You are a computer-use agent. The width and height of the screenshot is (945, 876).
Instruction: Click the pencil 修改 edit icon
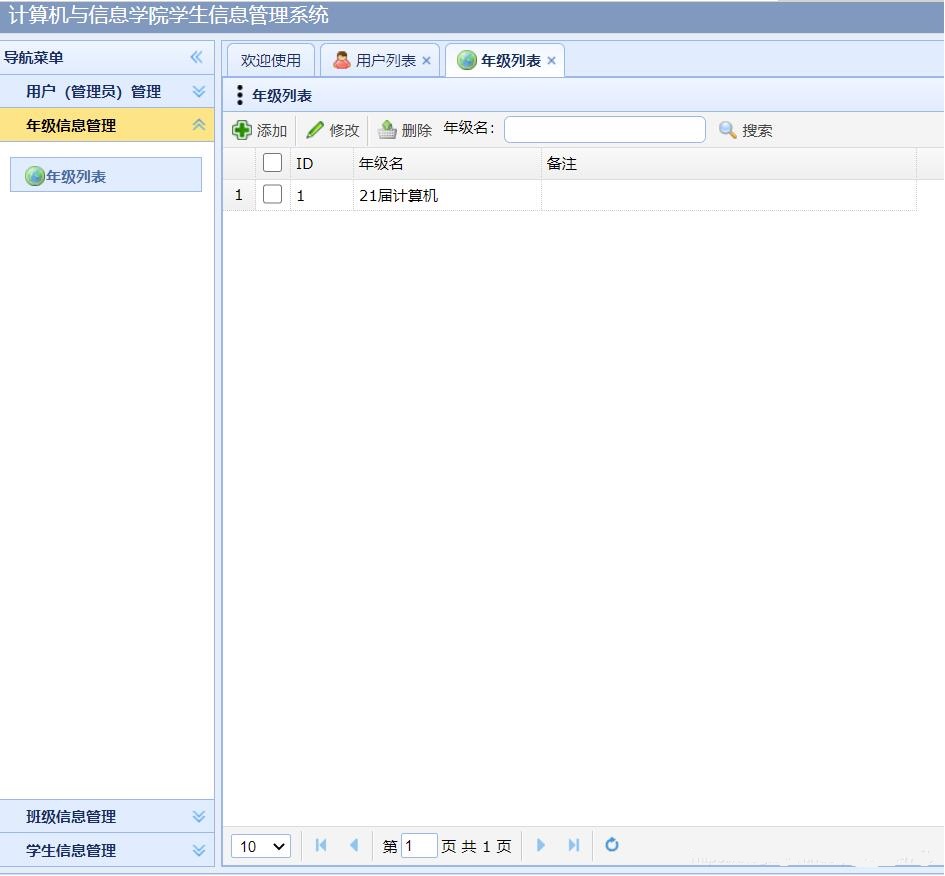tap(315, 130)
